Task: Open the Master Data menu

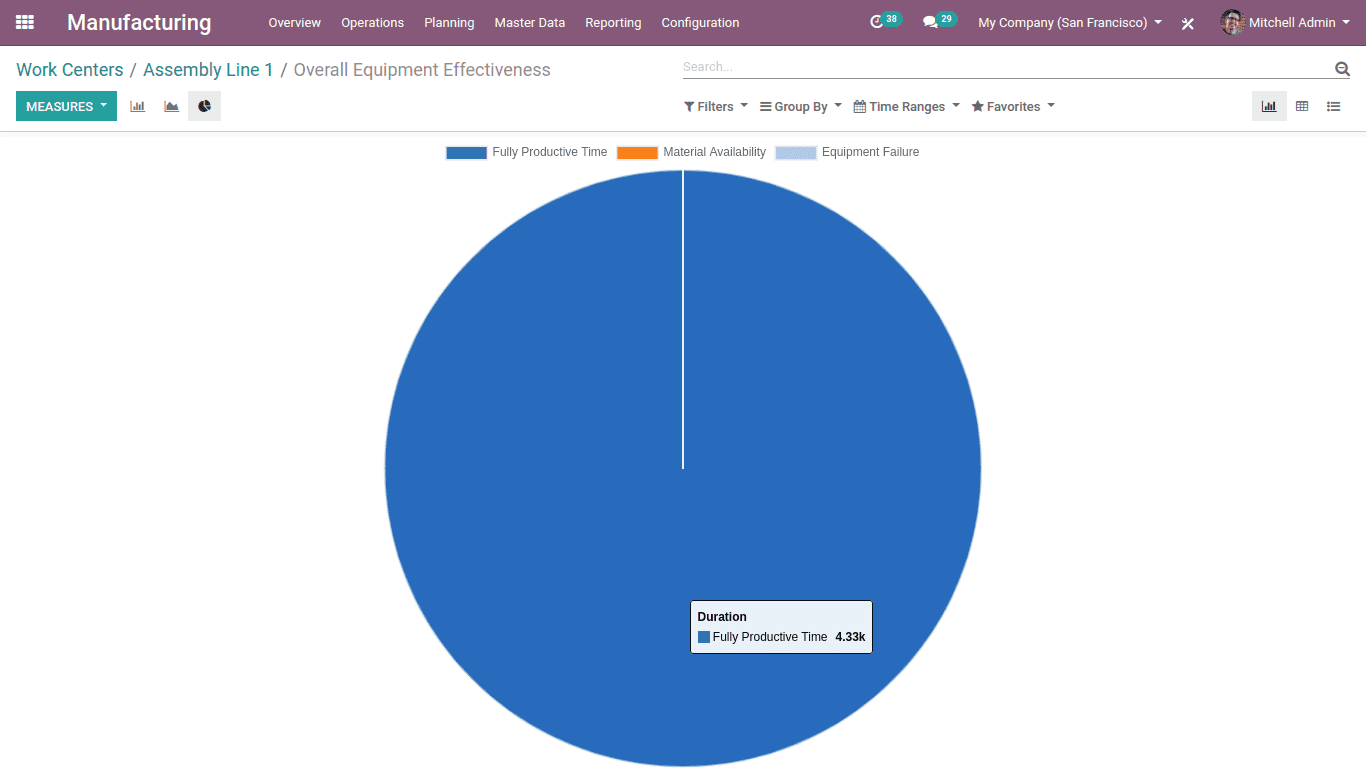Action: pyautogui.click(x=530, y=22)
